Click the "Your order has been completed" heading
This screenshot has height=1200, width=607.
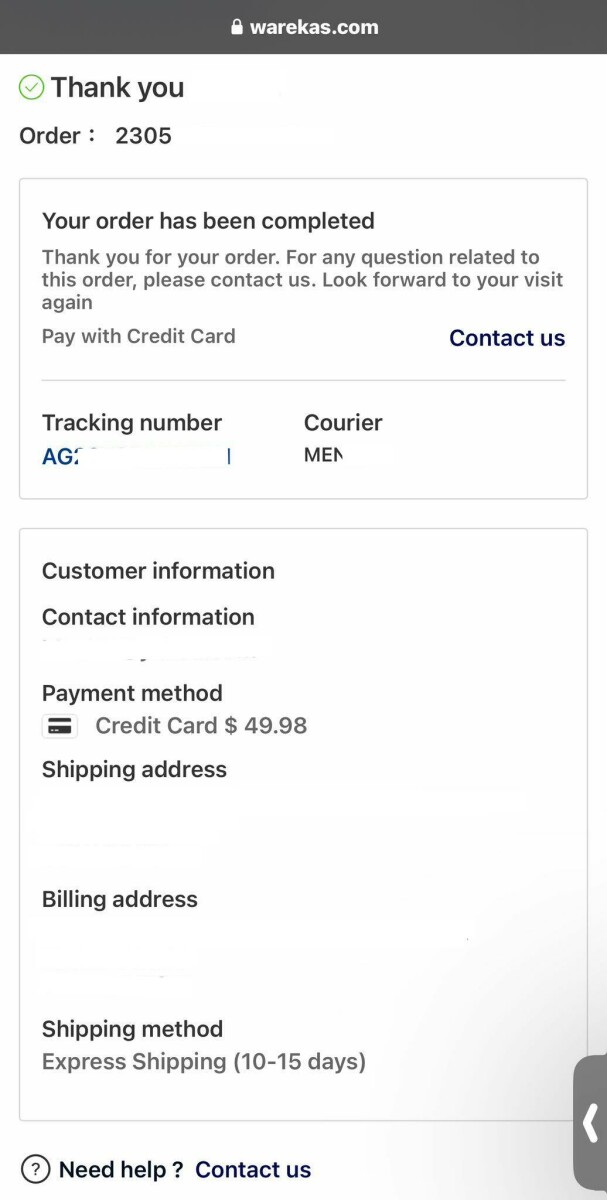208,221
